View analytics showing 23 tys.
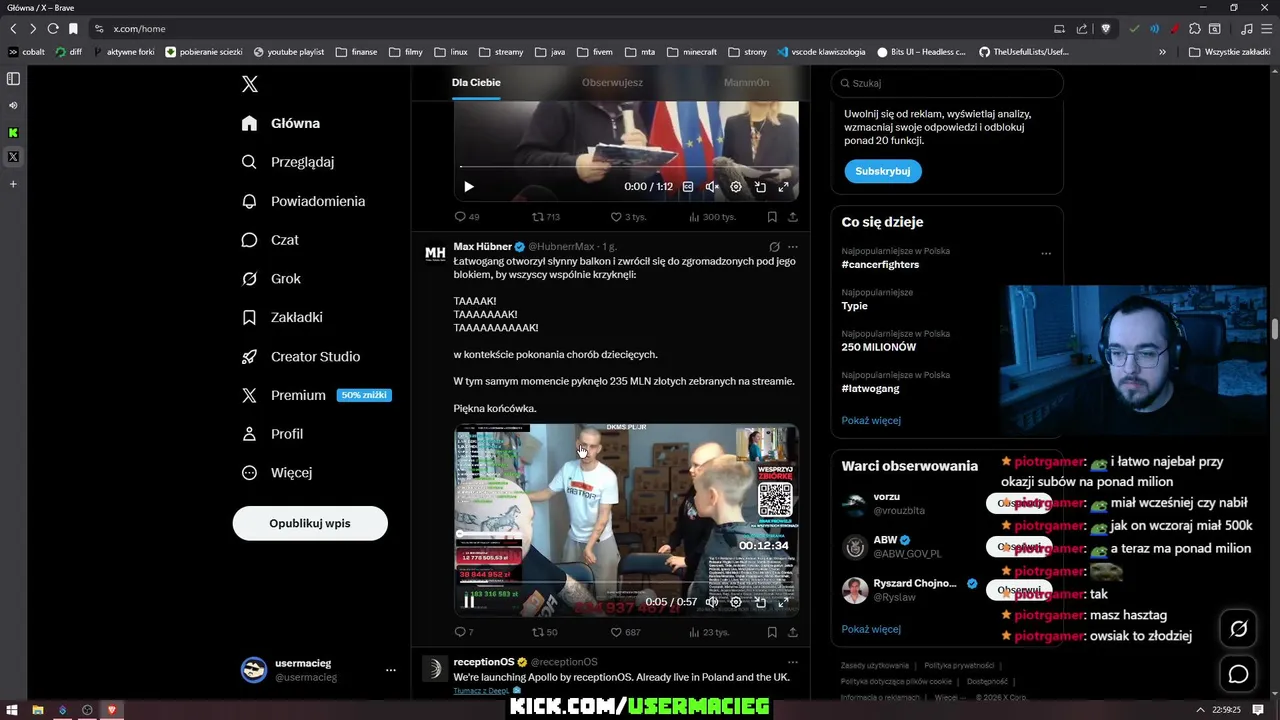Viewport: 1280px width, 720px height. tap(709, 632)
